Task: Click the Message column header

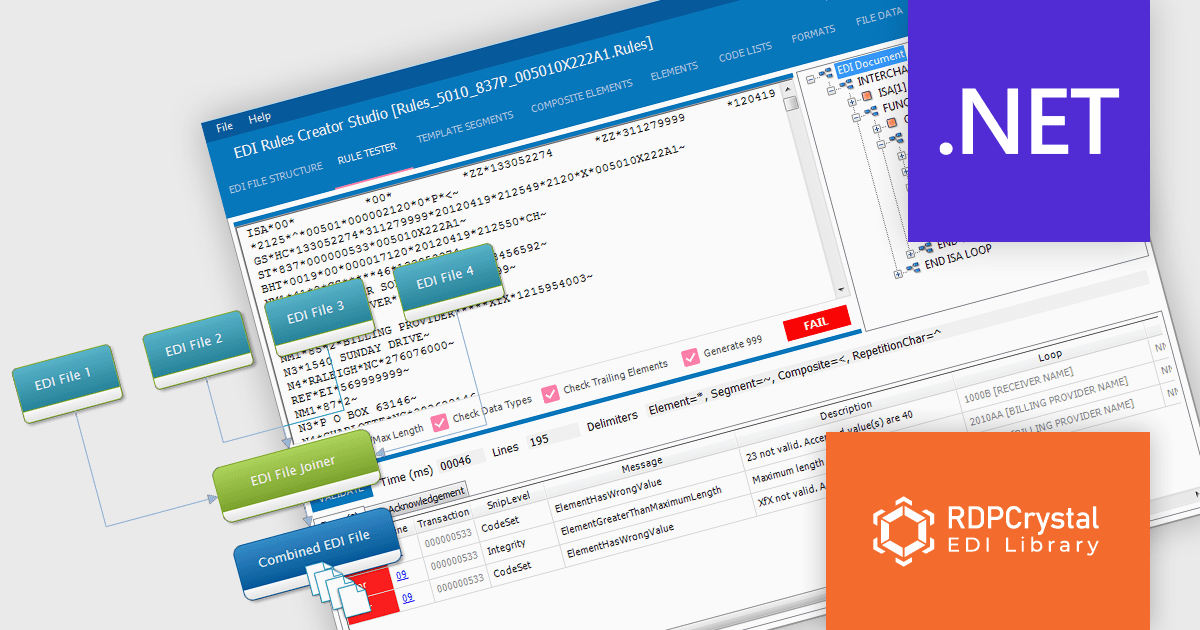Action: click(x=642, y=465)
